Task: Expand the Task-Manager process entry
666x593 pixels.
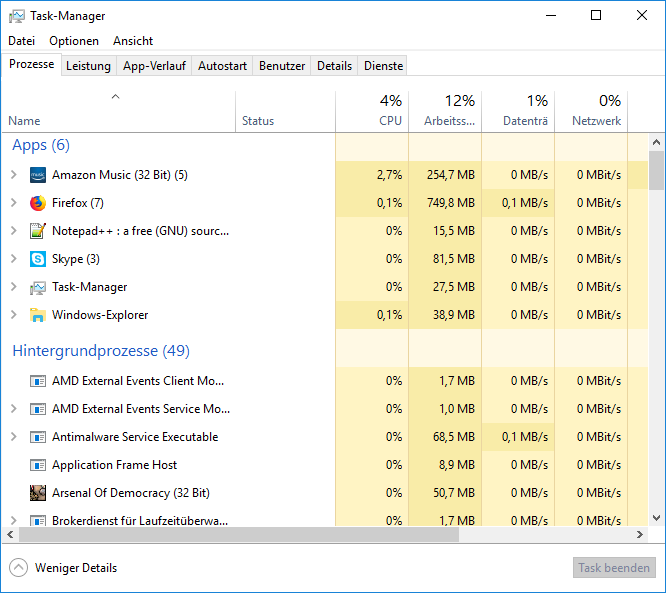Action: [14, 287]
